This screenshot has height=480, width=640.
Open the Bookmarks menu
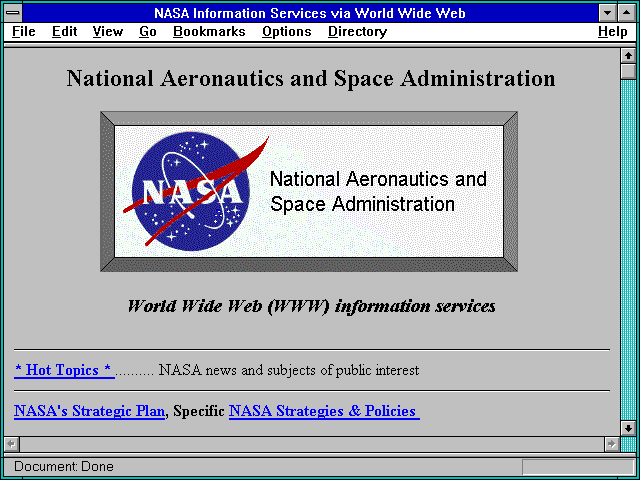tap(209, 31)
